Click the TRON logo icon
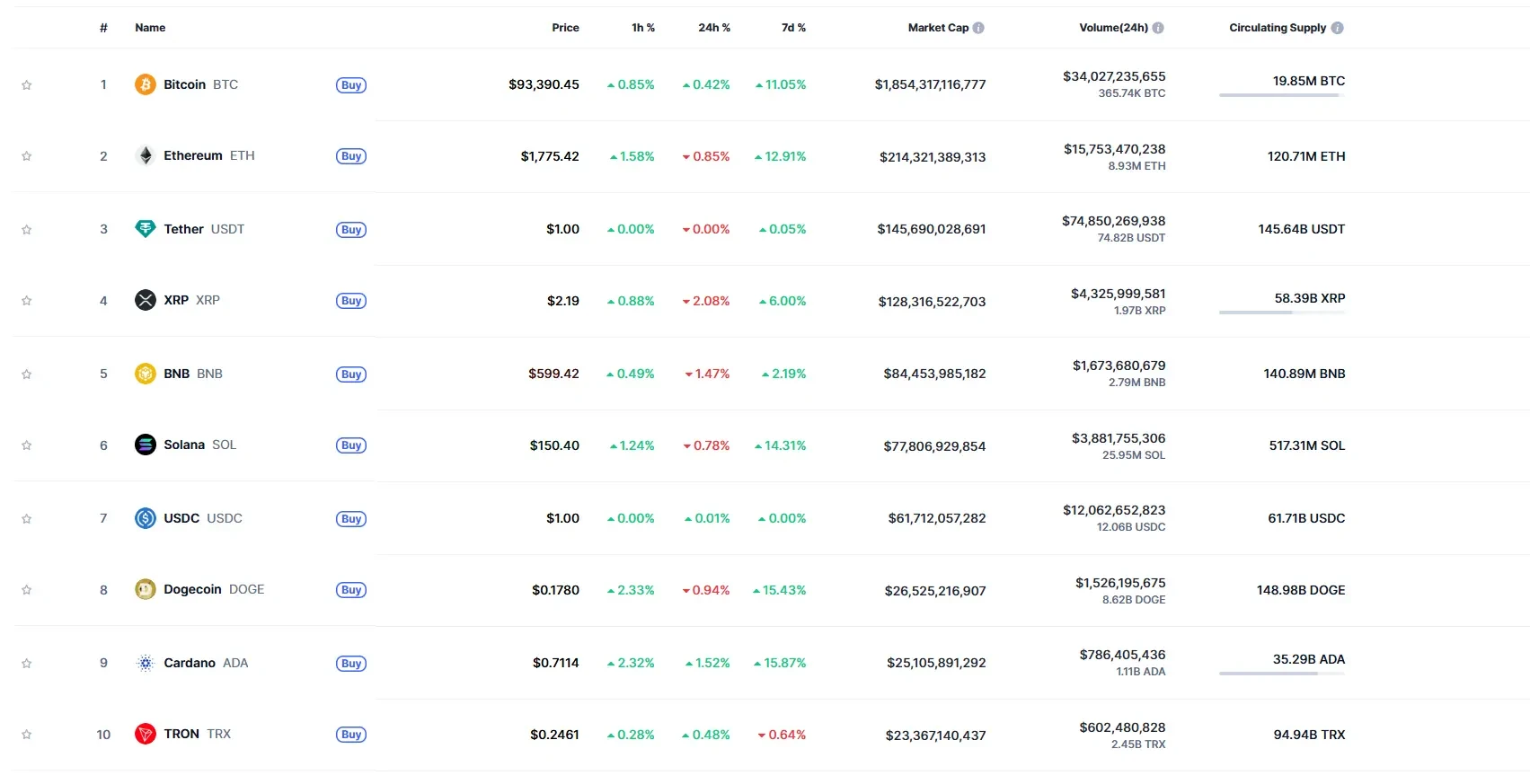Image resolution: width=1530 pixels, height=784 pixels. [145, 734]
